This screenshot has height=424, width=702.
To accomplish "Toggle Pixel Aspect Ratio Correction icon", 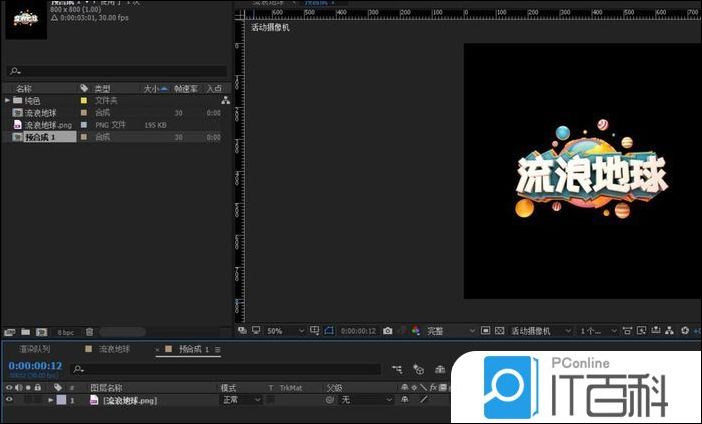I will (627, 330).
